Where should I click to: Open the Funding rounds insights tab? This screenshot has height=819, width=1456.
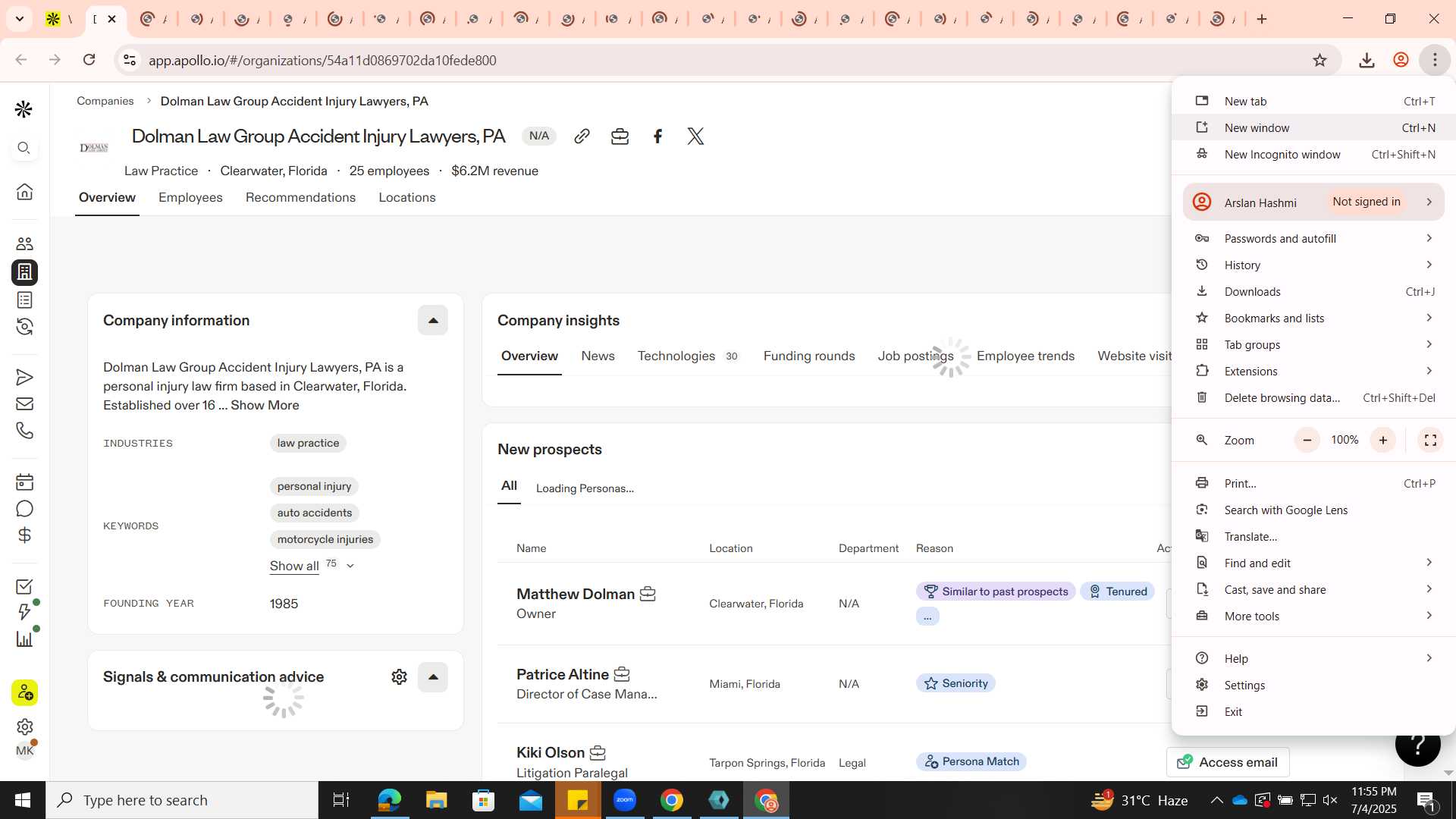coord(809,356)
